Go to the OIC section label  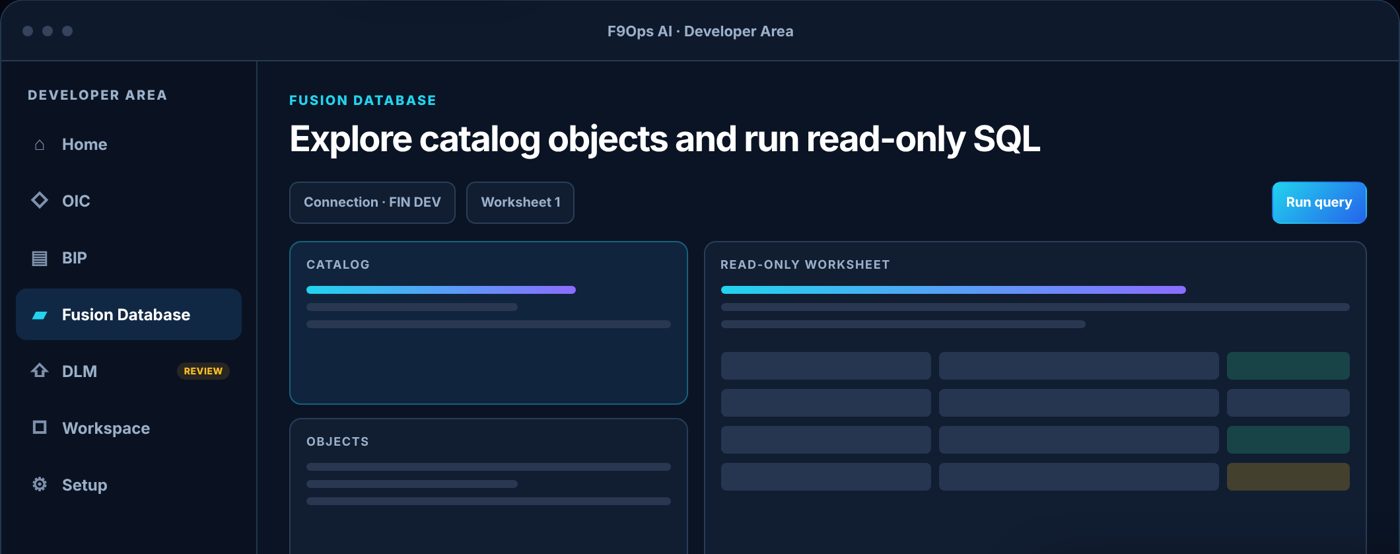pos(76,201)
